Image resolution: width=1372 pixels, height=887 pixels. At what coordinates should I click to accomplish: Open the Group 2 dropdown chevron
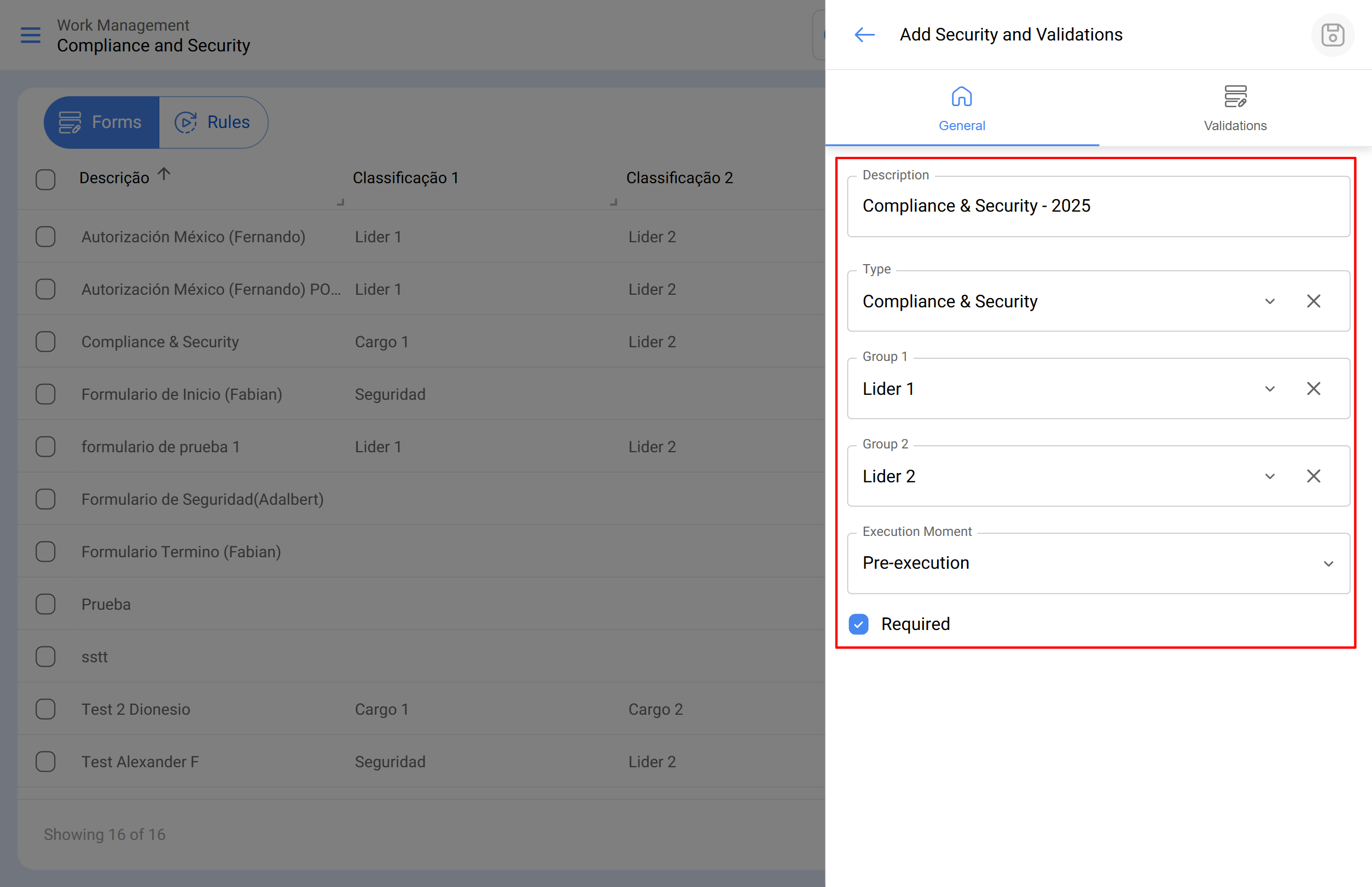[x=1269, y=476]
